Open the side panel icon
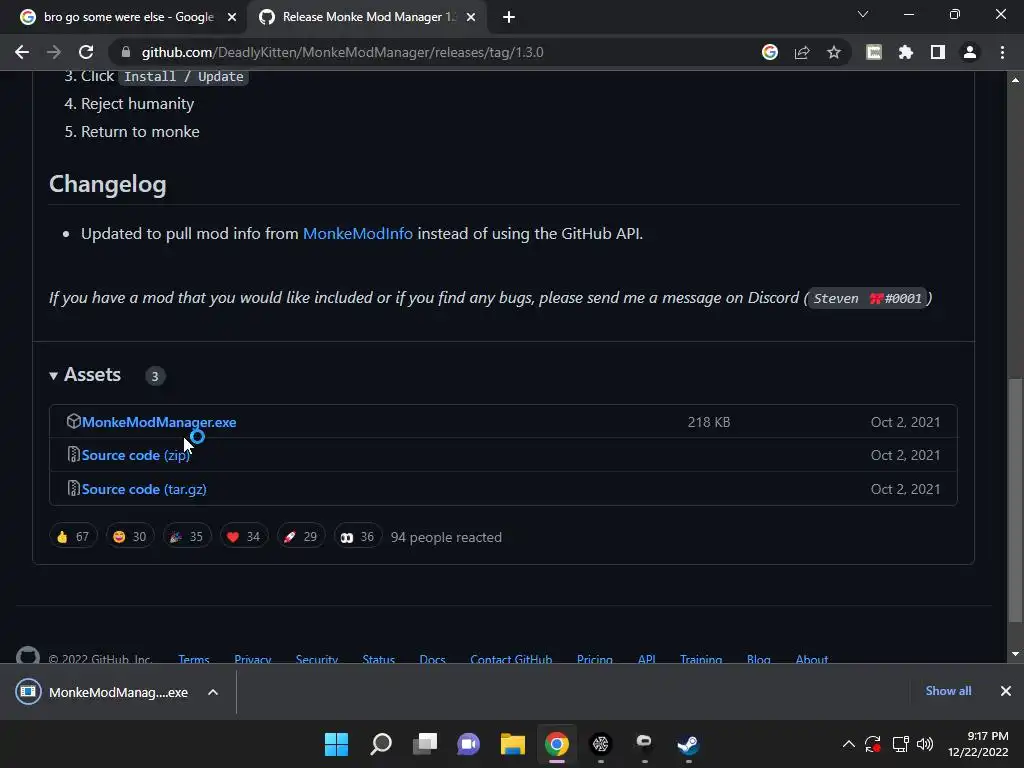The height and width of the screenshot is (768, 1024). tap(938, 52)
